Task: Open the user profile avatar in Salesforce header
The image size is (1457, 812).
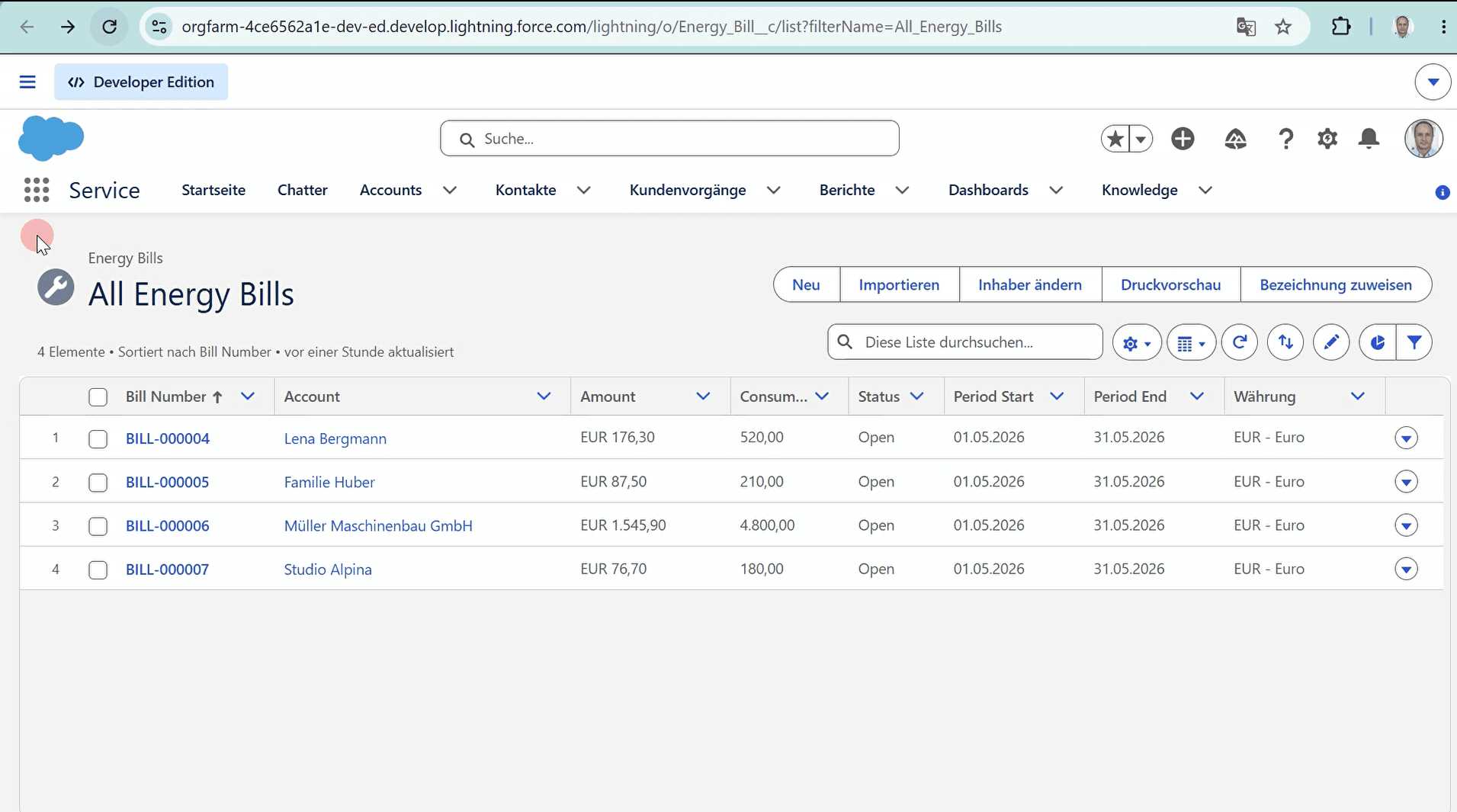Action: pos(1423,139)
